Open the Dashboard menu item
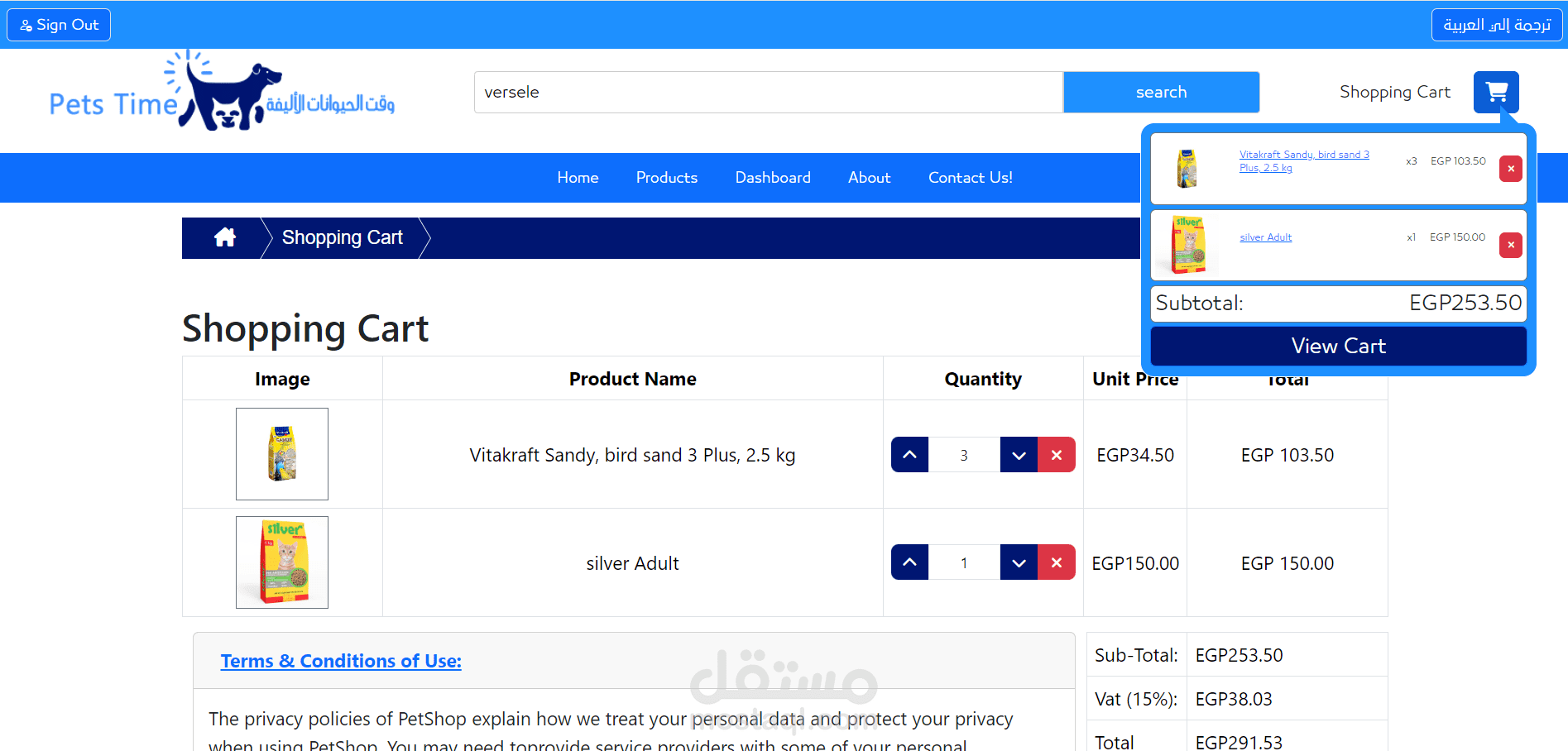 pyautogui.click(x=773, y=178)
